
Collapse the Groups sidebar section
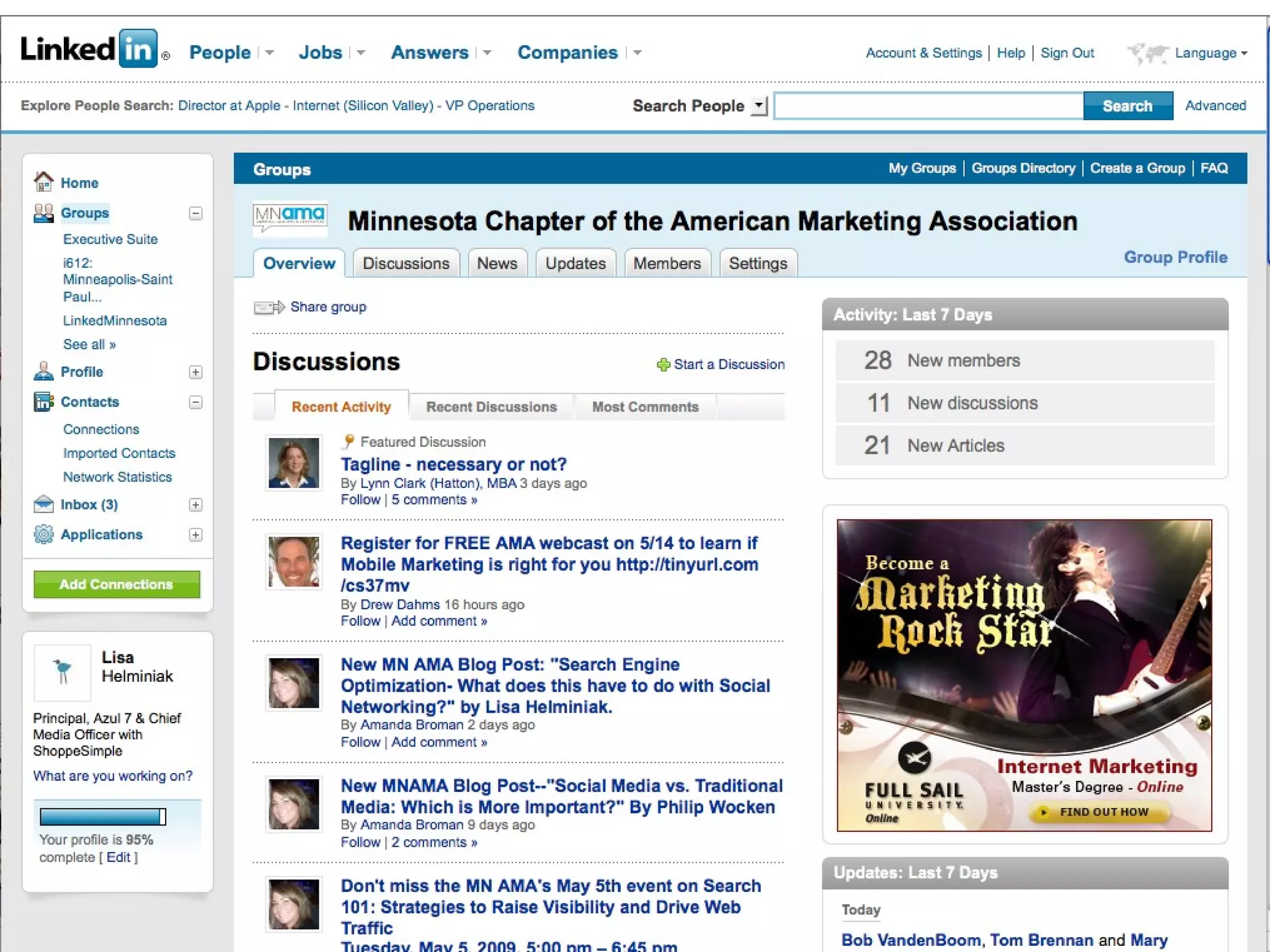[x=195, y=213]
